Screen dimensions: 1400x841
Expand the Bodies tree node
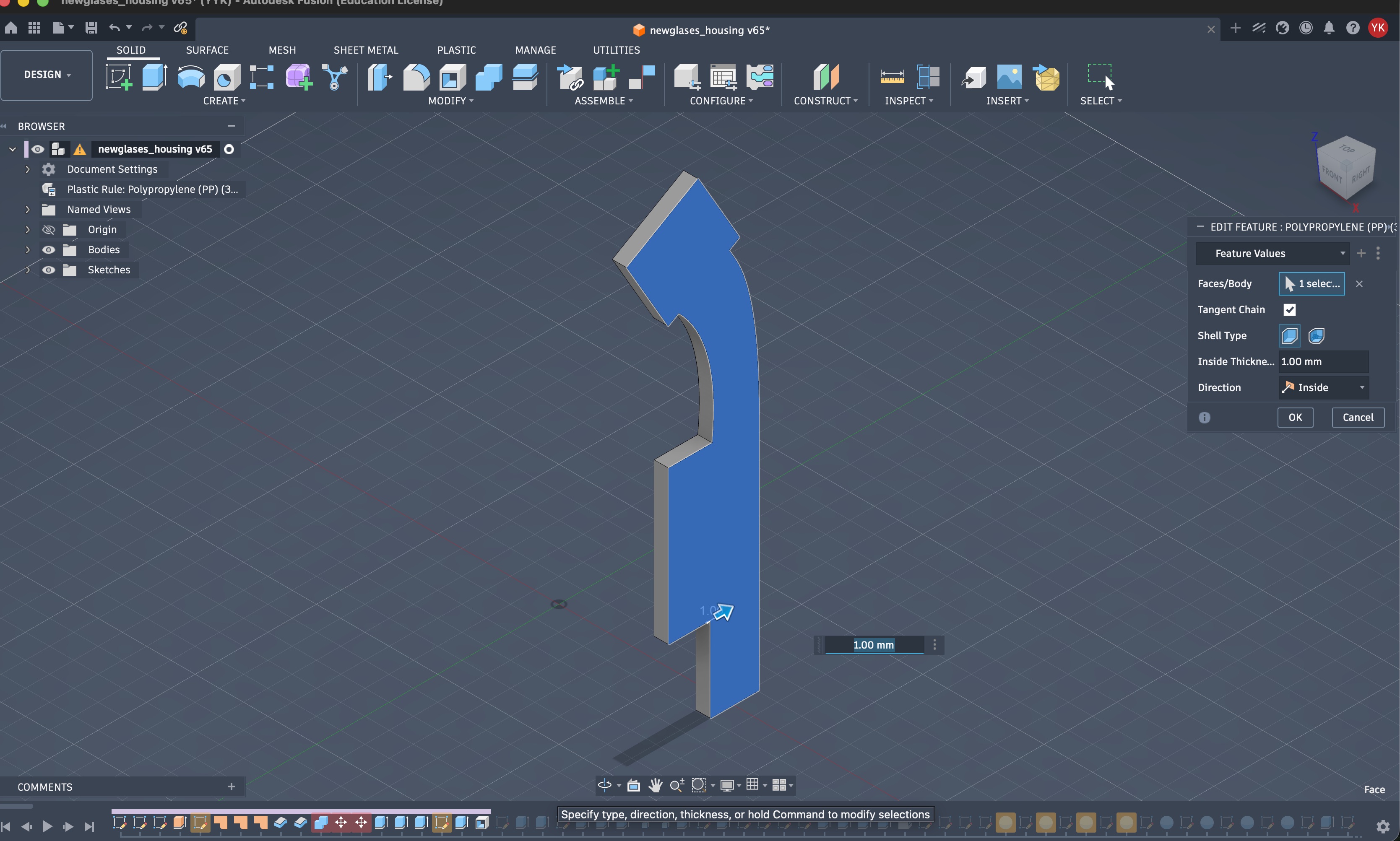(27, 250)
